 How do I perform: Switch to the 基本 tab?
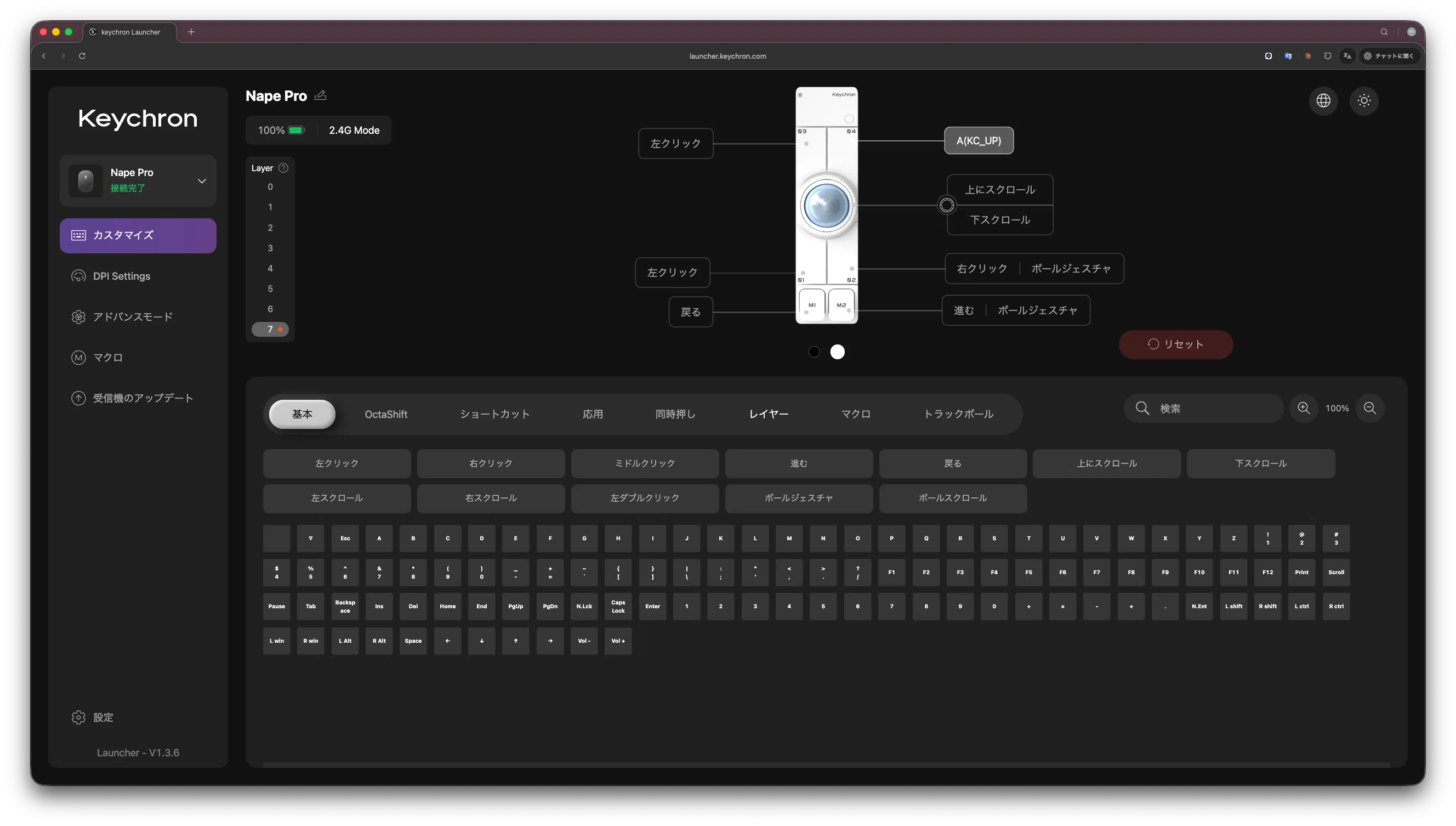tap(302, 414)
